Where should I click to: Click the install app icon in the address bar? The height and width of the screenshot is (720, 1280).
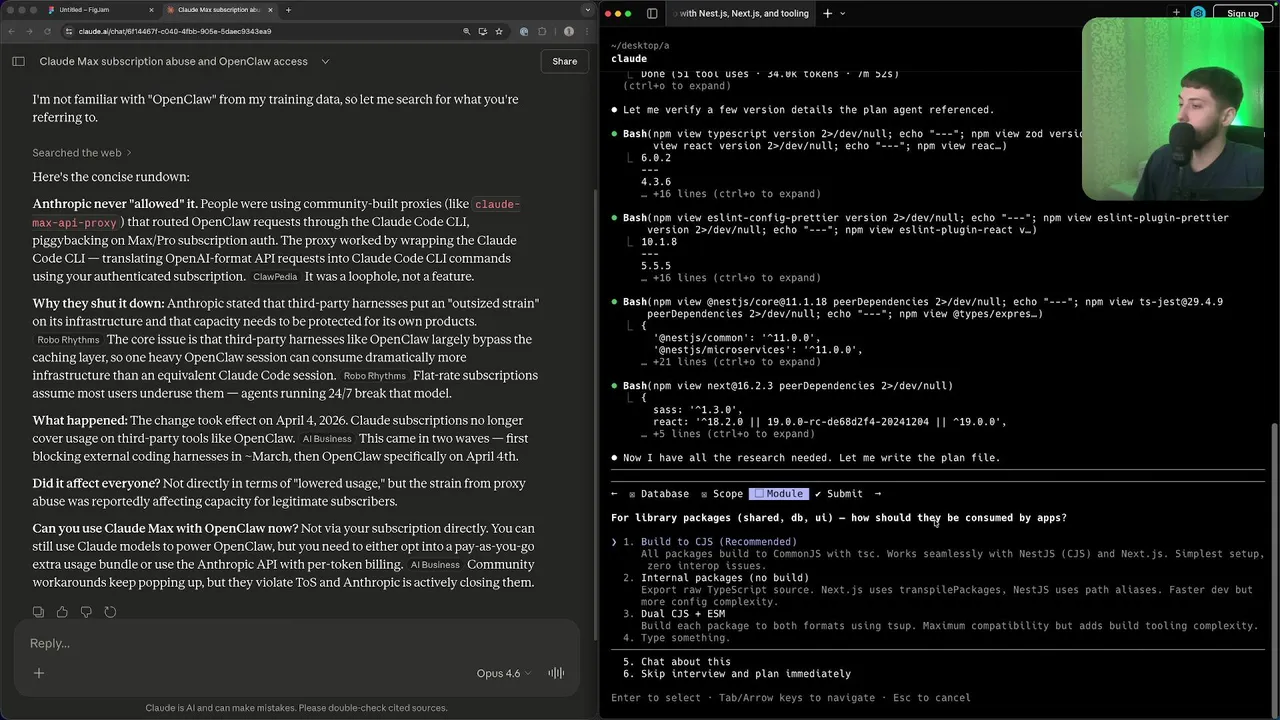point(483,31)
